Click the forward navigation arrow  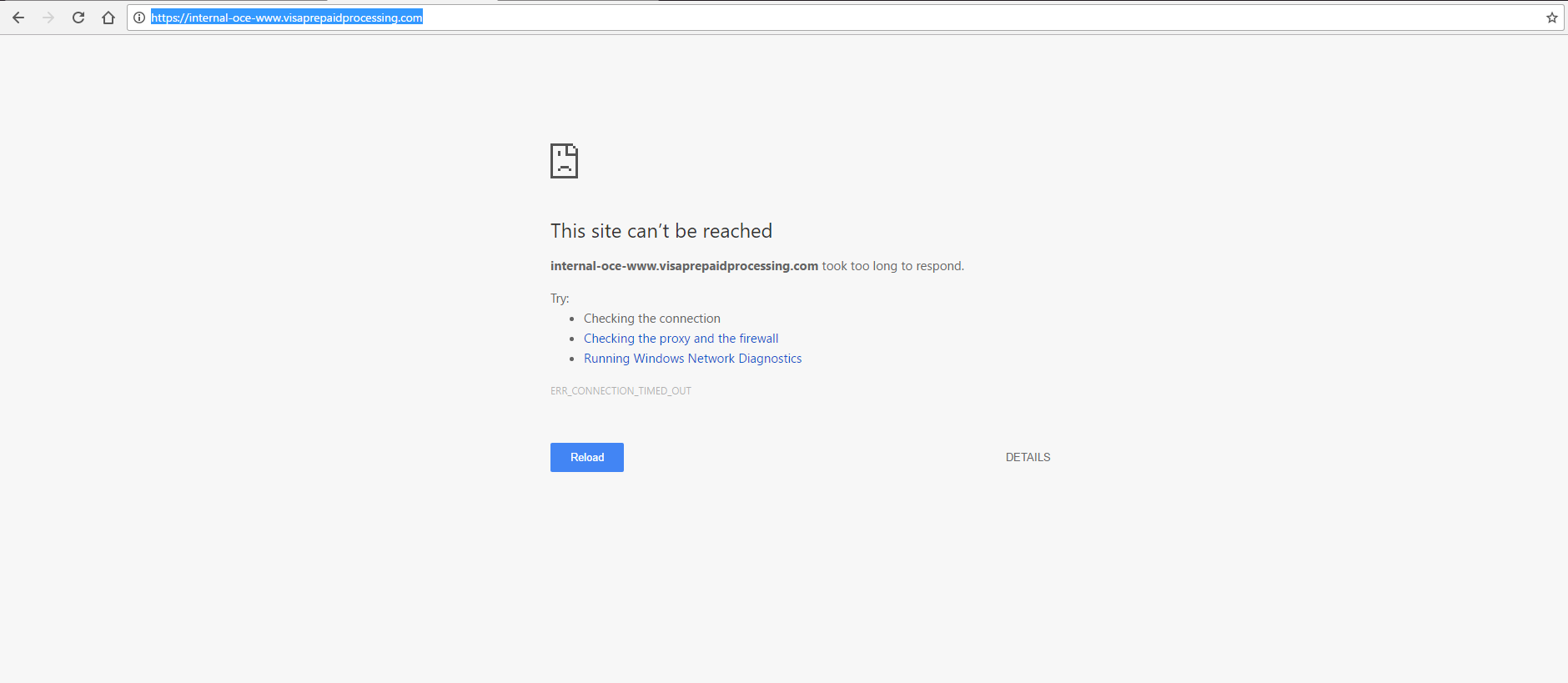[x=48, y=18]
